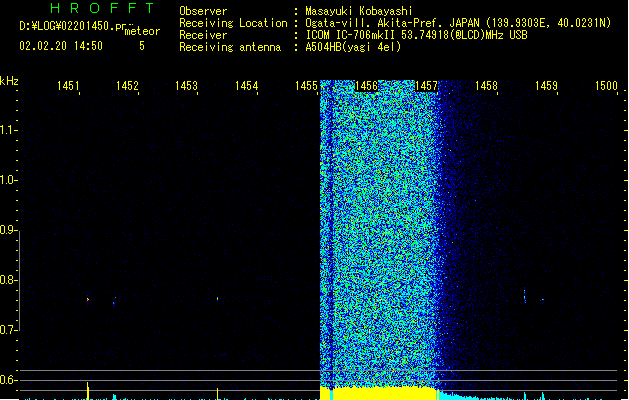Click frequency axis label 0.9
The height and width of the screenshot is (400, 629).
7,229
